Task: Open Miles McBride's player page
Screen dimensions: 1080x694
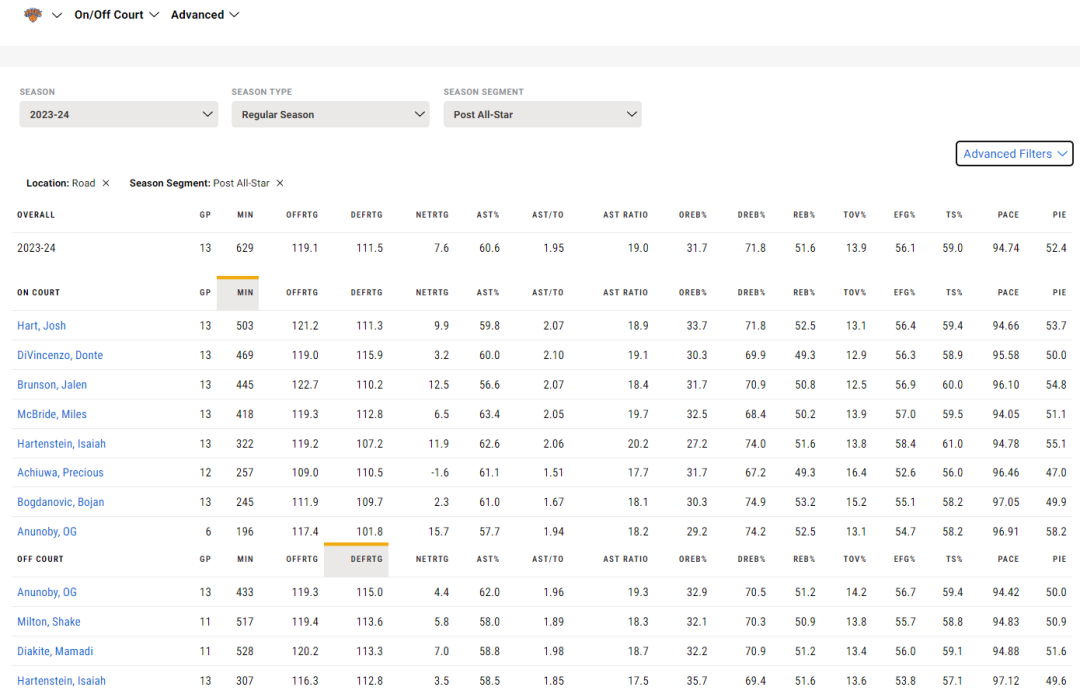Action: pyautogui.click(x=52, y=414)
